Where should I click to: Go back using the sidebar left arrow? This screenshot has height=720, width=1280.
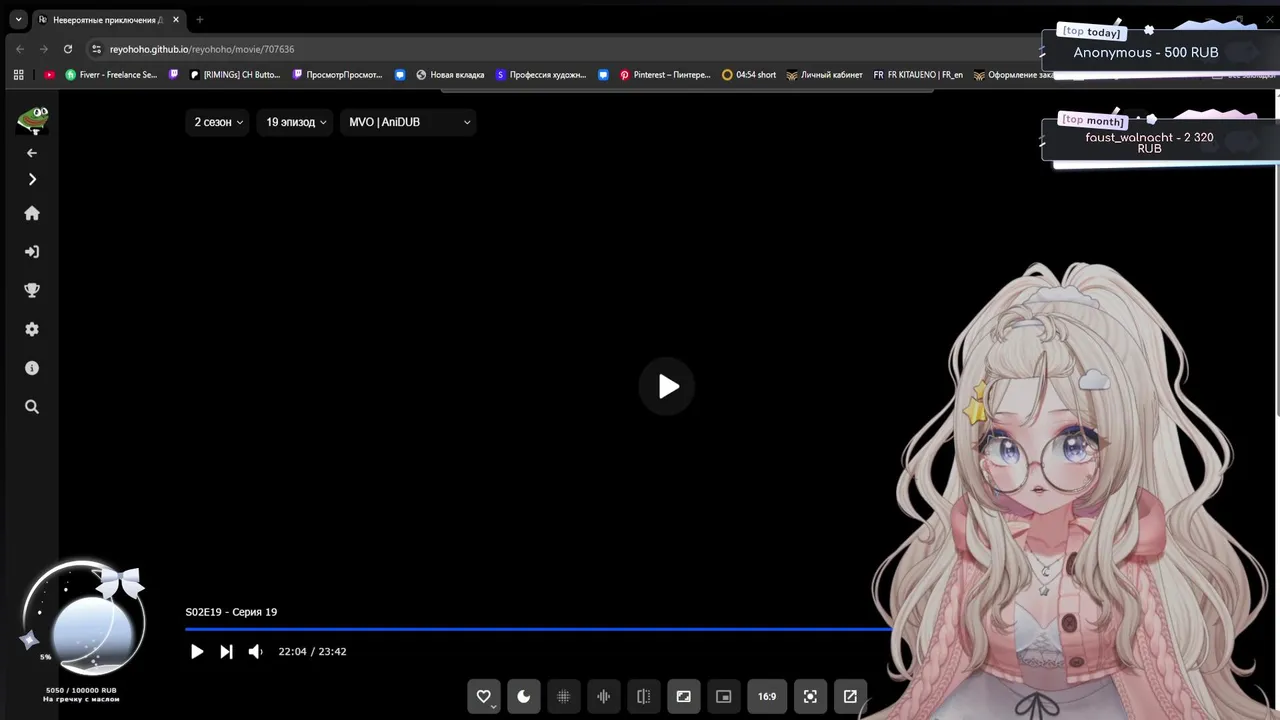(x=32, y=153)
